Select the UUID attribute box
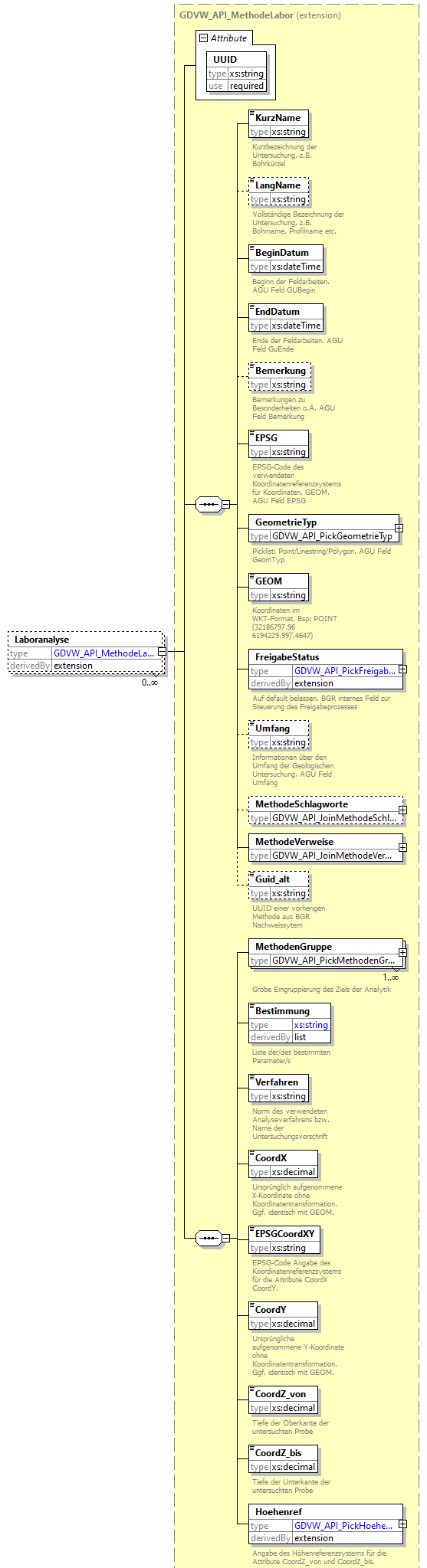The image size is (427, 1568). click(237, 72)
